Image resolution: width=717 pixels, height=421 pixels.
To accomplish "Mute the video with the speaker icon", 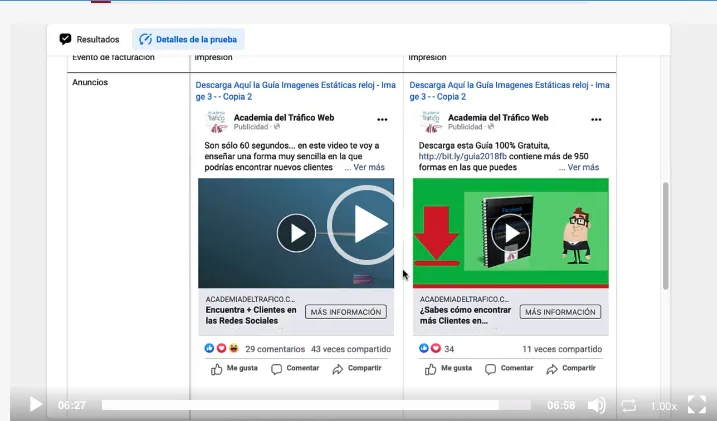I will [596, 405].
